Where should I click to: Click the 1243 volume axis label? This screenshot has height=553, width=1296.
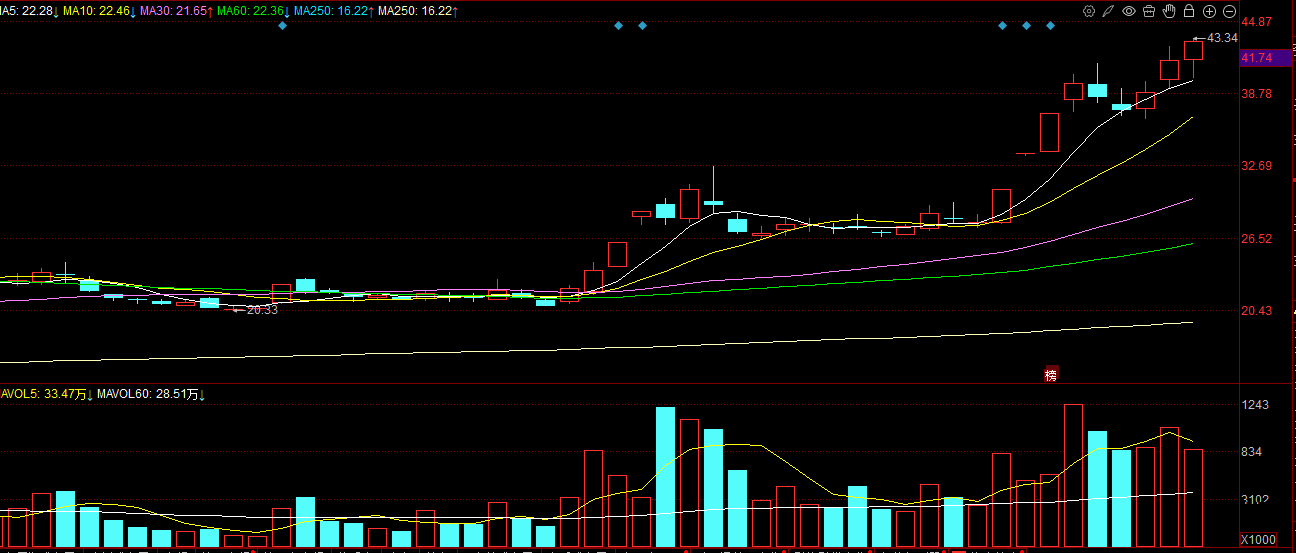(1255, 405)
